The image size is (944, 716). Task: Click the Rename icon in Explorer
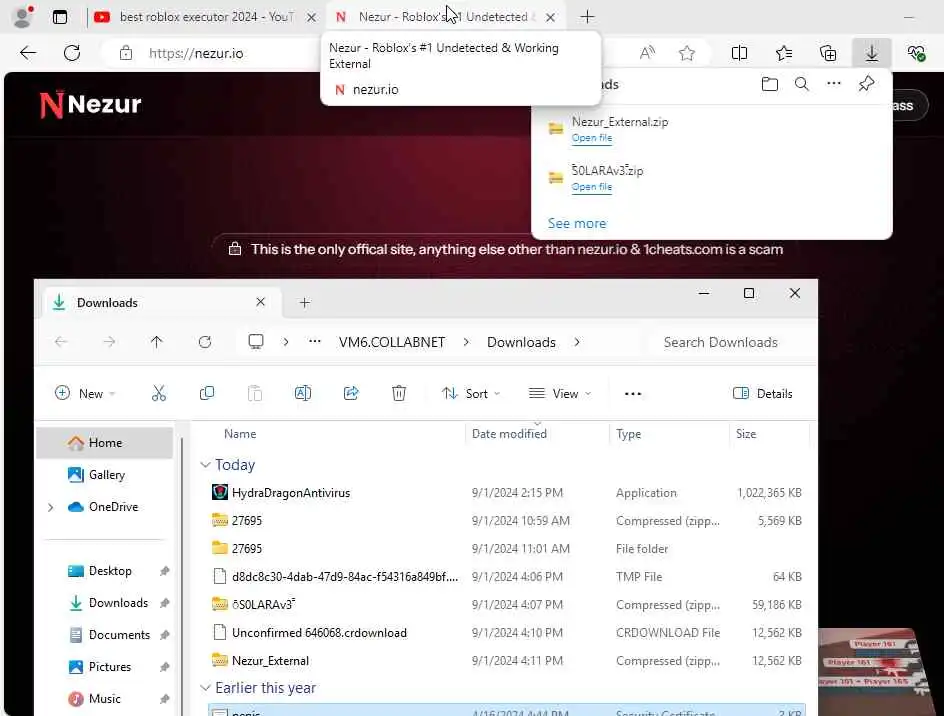[303, 393]
